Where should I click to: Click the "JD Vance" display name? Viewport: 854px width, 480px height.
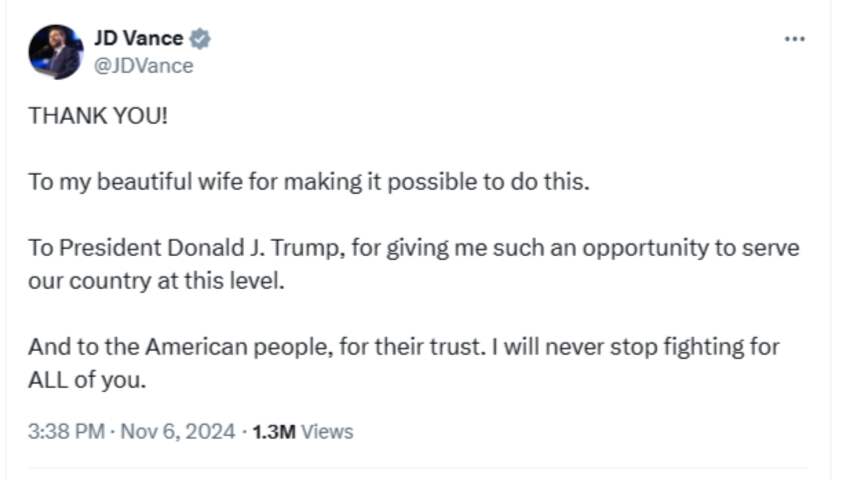pyautogui.click(x=138, y=39)
